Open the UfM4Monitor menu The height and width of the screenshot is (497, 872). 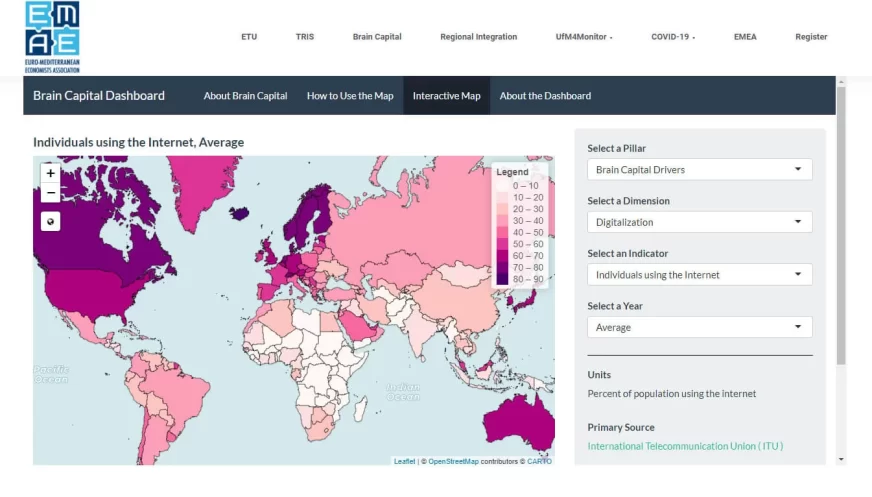point(584,37)
